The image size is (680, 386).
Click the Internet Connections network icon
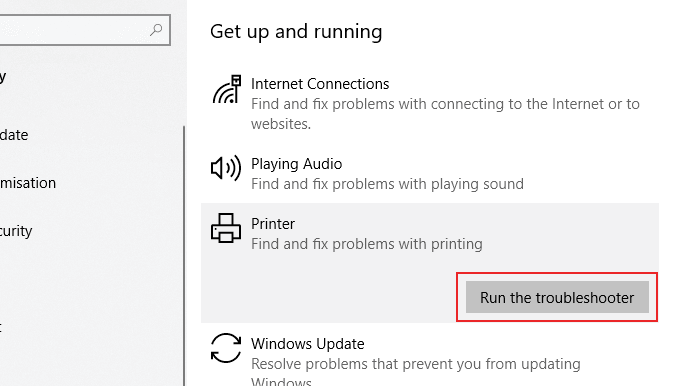coord(227,90)
